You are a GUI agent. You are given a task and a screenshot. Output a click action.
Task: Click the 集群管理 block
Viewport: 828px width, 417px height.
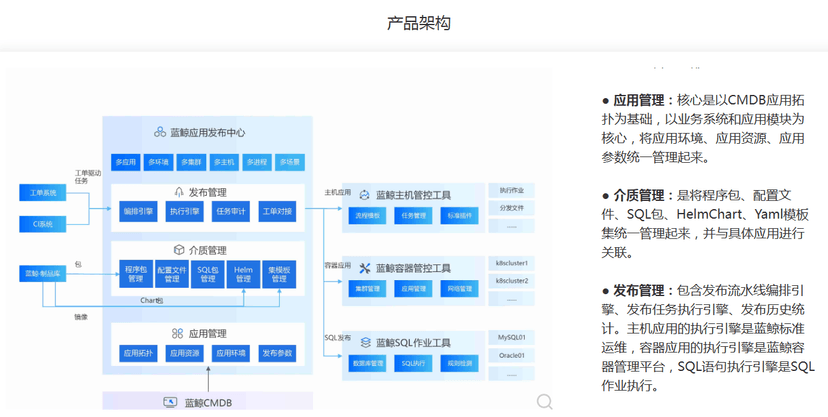coord(368,289)
